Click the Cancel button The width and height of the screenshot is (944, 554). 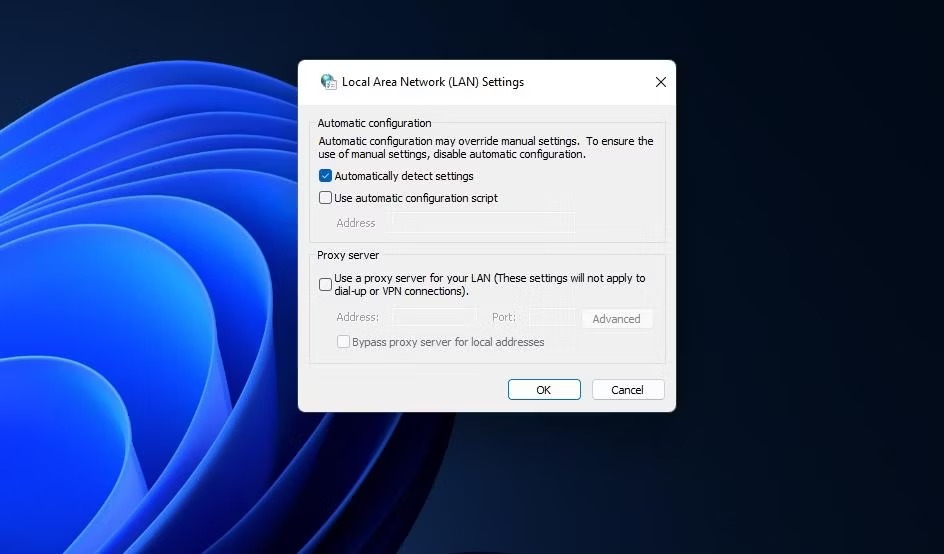click(x=627, y=390)
